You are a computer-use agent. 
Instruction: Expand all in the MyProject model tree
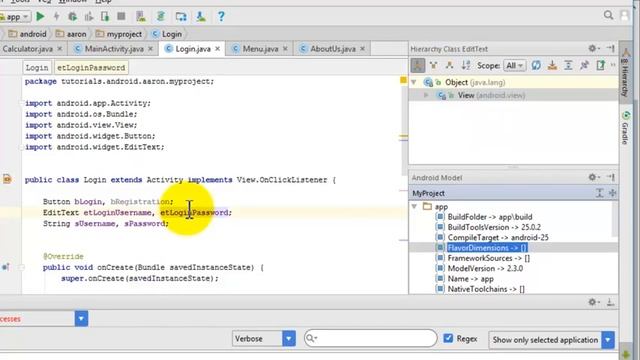(599, 193)
